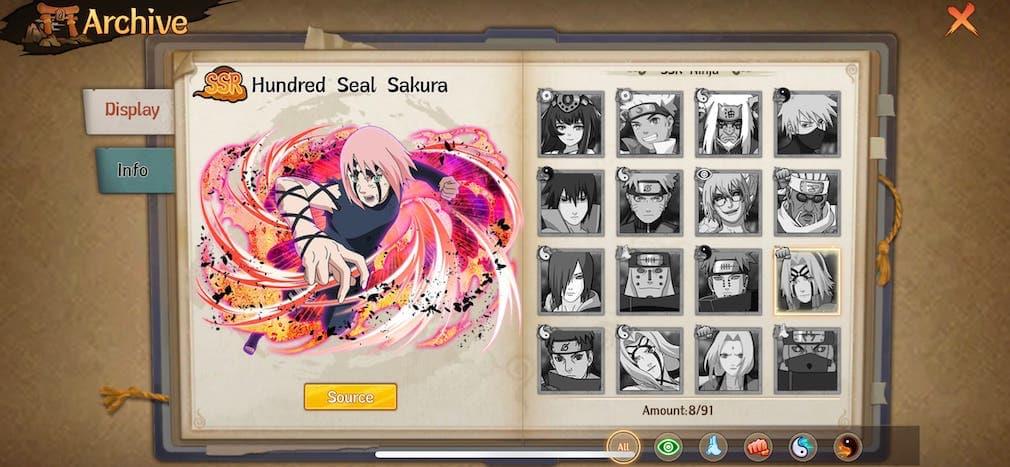The height and width of the screenshot is (467, 1010).
Task: Filter ninjas by red fist type
Action: (758, 446)
